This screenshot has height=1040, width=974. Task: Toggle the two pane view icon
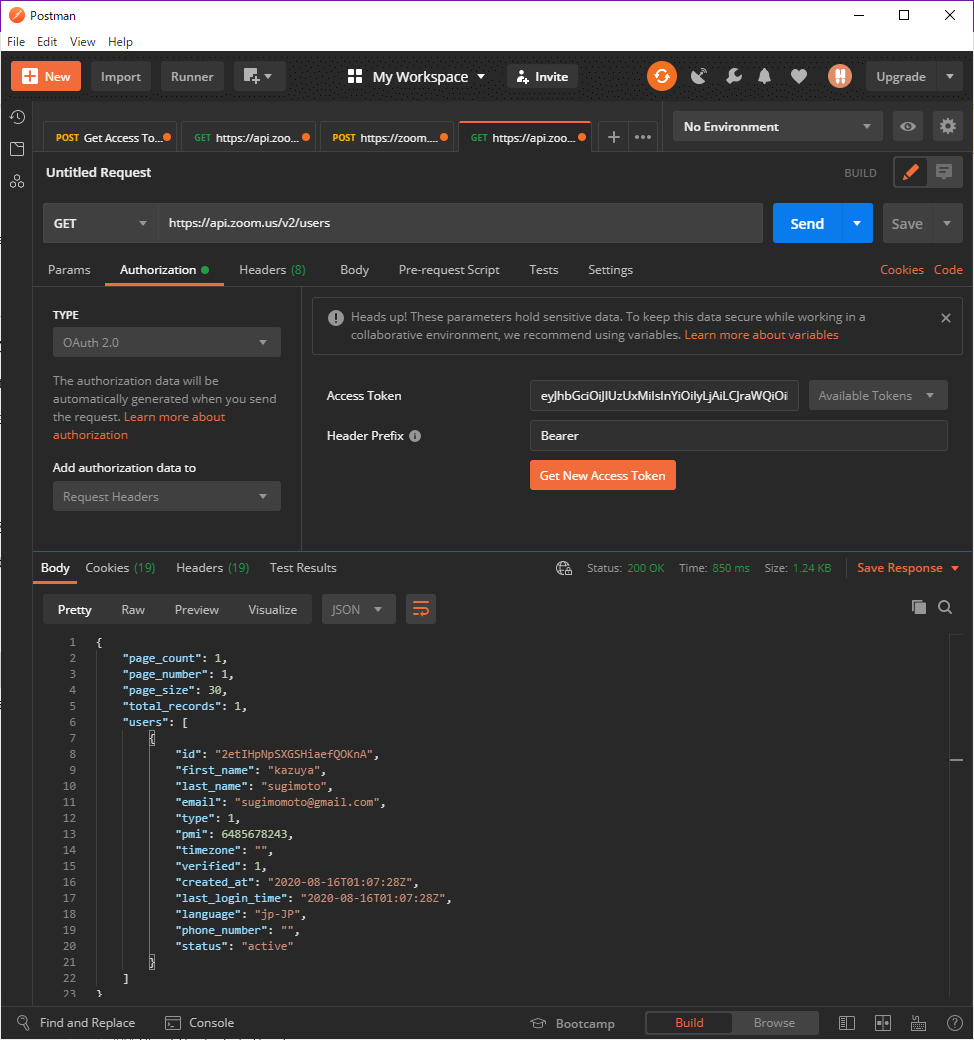pos(882,1023)
